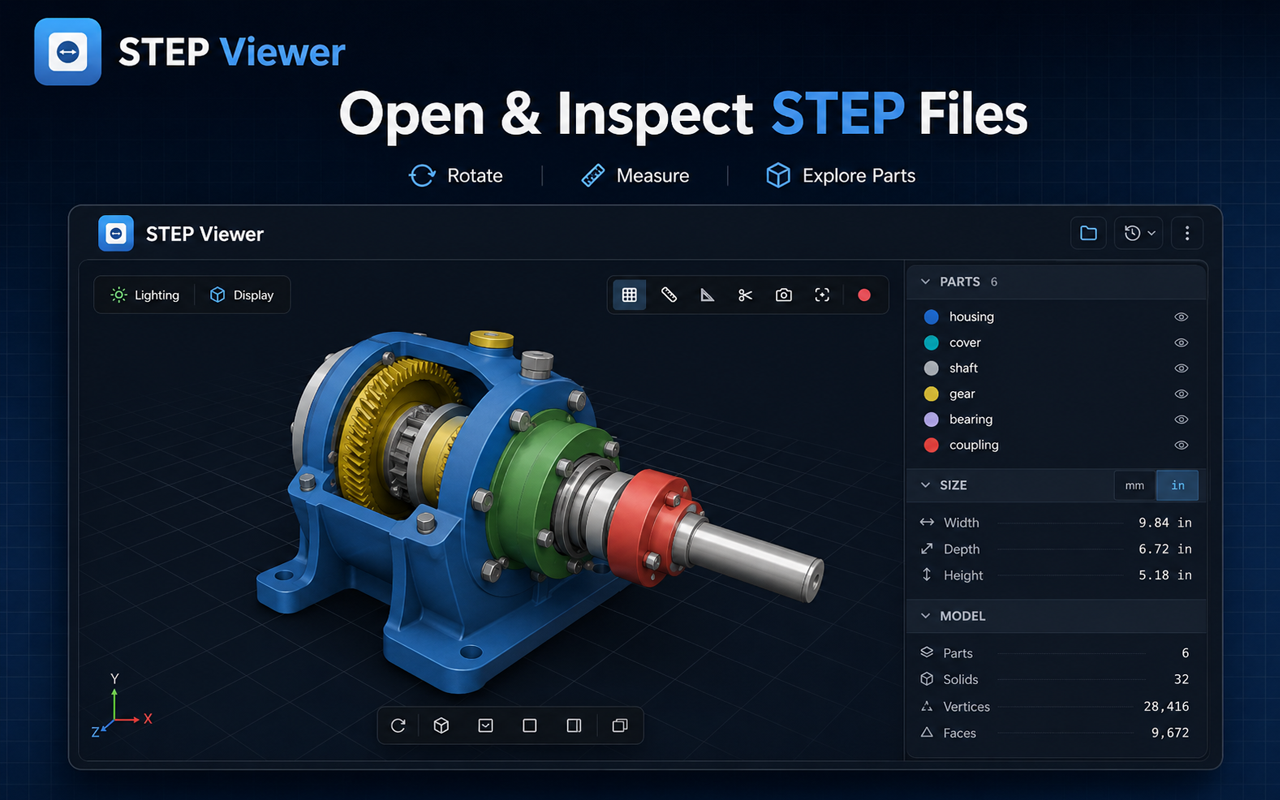Screen dimensions: 1280x800
Task: Select the shaft part row
Action: pos(1056,368)
